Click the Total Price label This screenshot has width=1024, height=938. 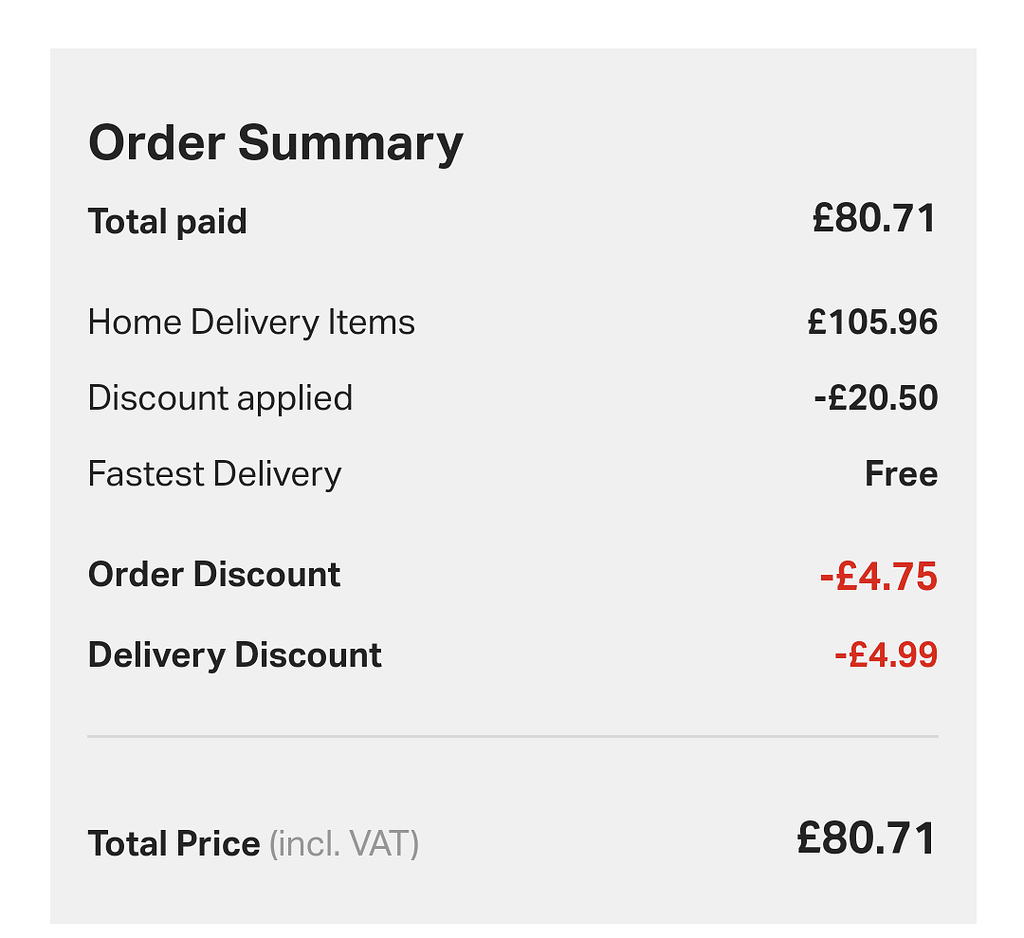coord(174,843)
